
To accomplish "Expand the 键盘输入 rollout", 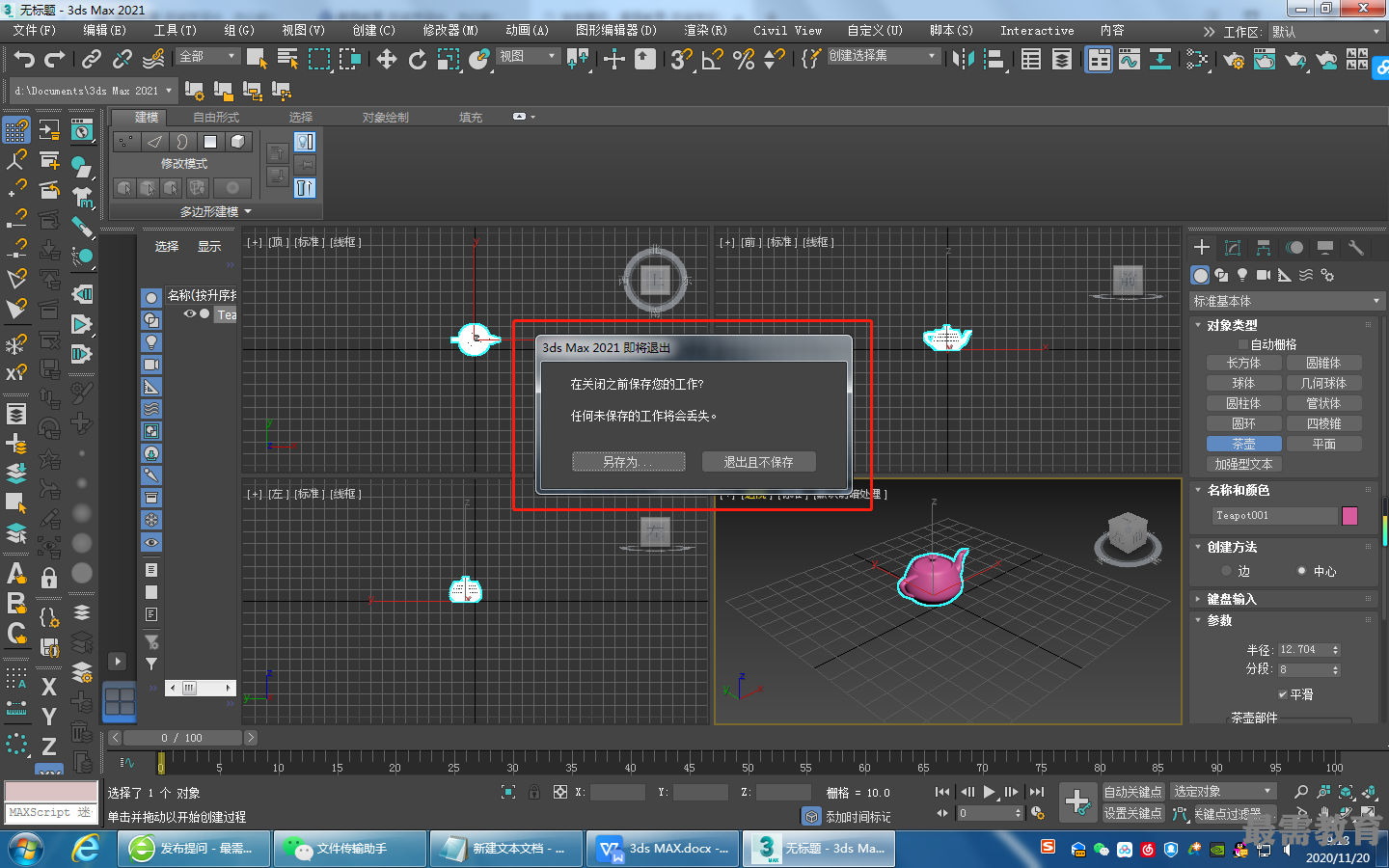I will coord(1232,599).
